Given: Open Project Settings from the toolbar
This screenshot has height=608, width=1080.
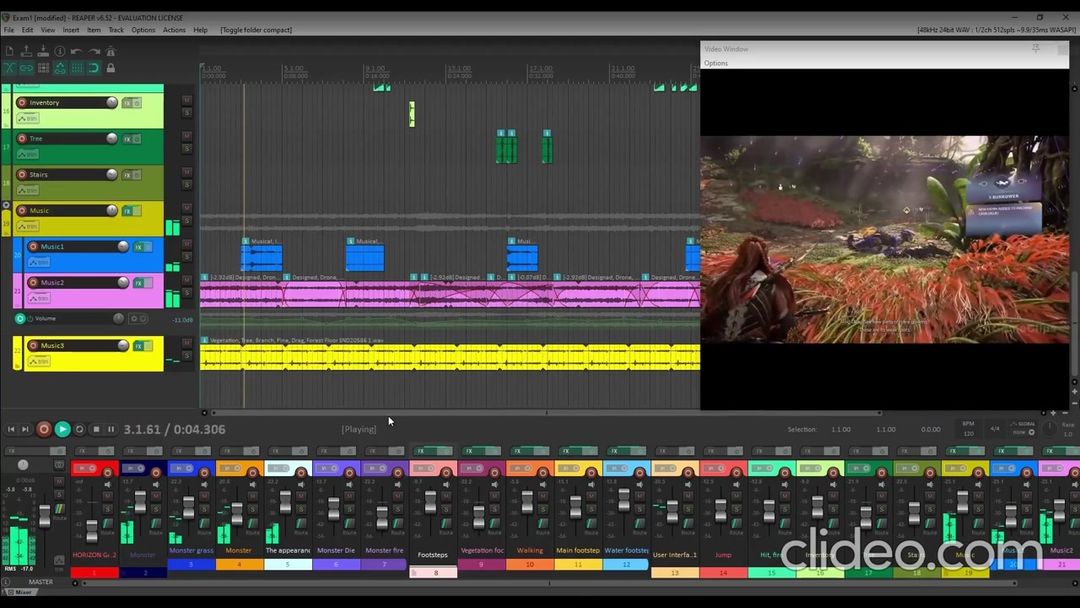Looking at the screenshot, I should (x=60, y=52).
